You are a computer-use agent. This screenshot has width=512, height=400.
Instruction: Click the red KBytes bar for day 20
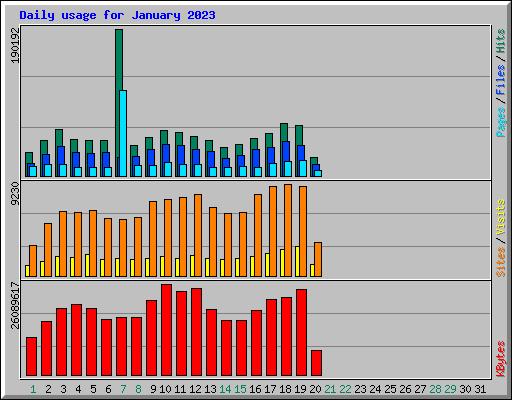[316, 363]
